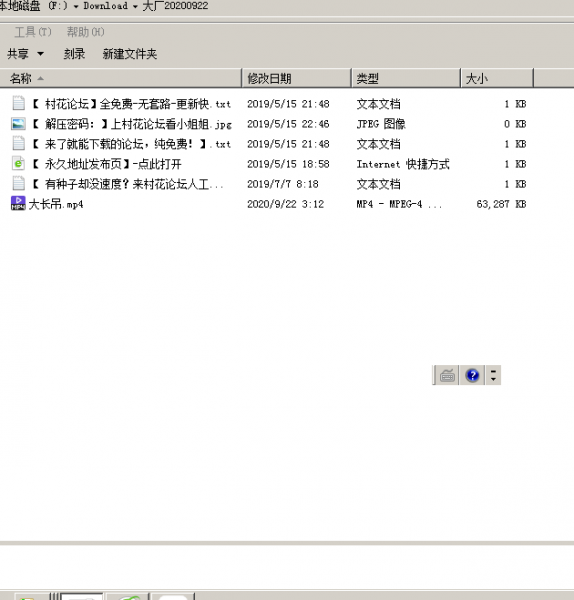Click the 刻录 toolbar button

74,54
